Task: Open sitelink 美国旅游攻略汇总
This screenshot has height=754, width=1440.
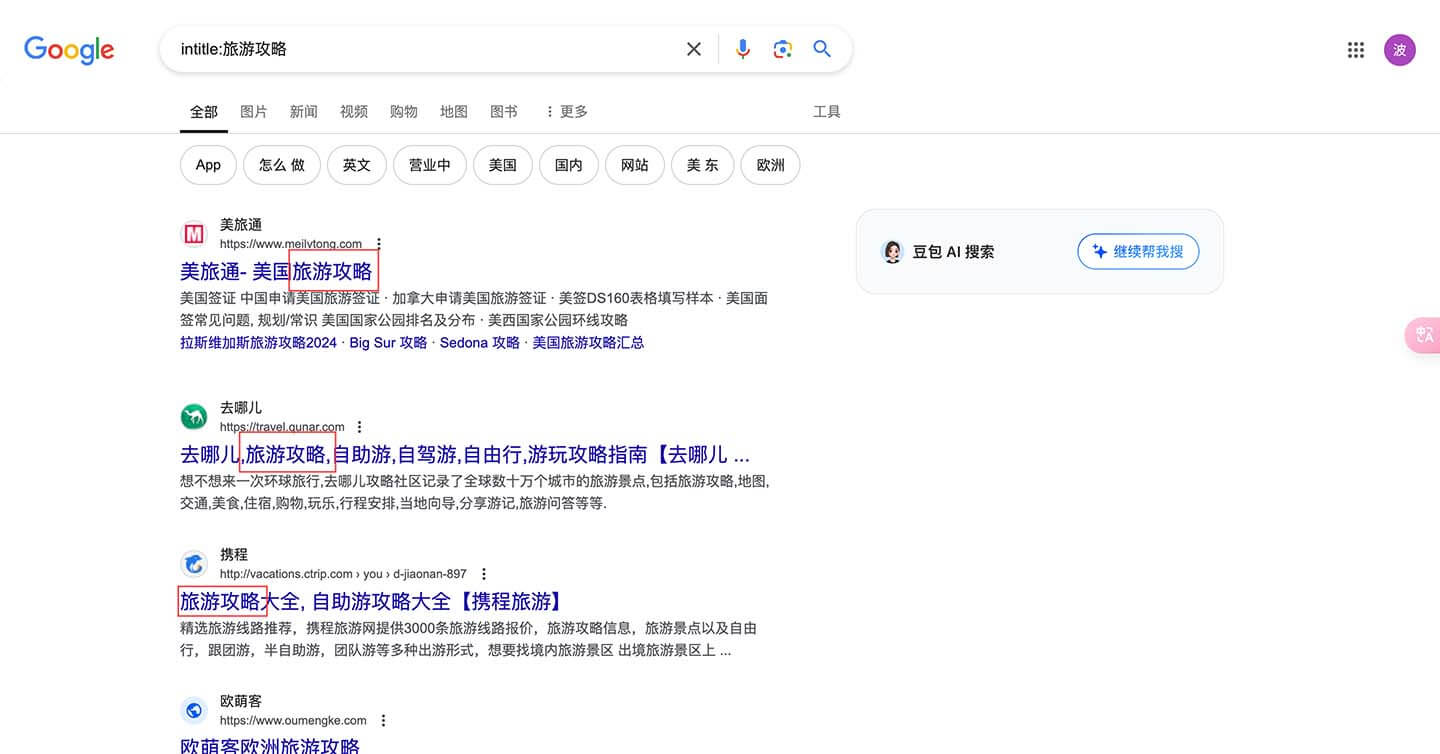Action: pos(588,342)
